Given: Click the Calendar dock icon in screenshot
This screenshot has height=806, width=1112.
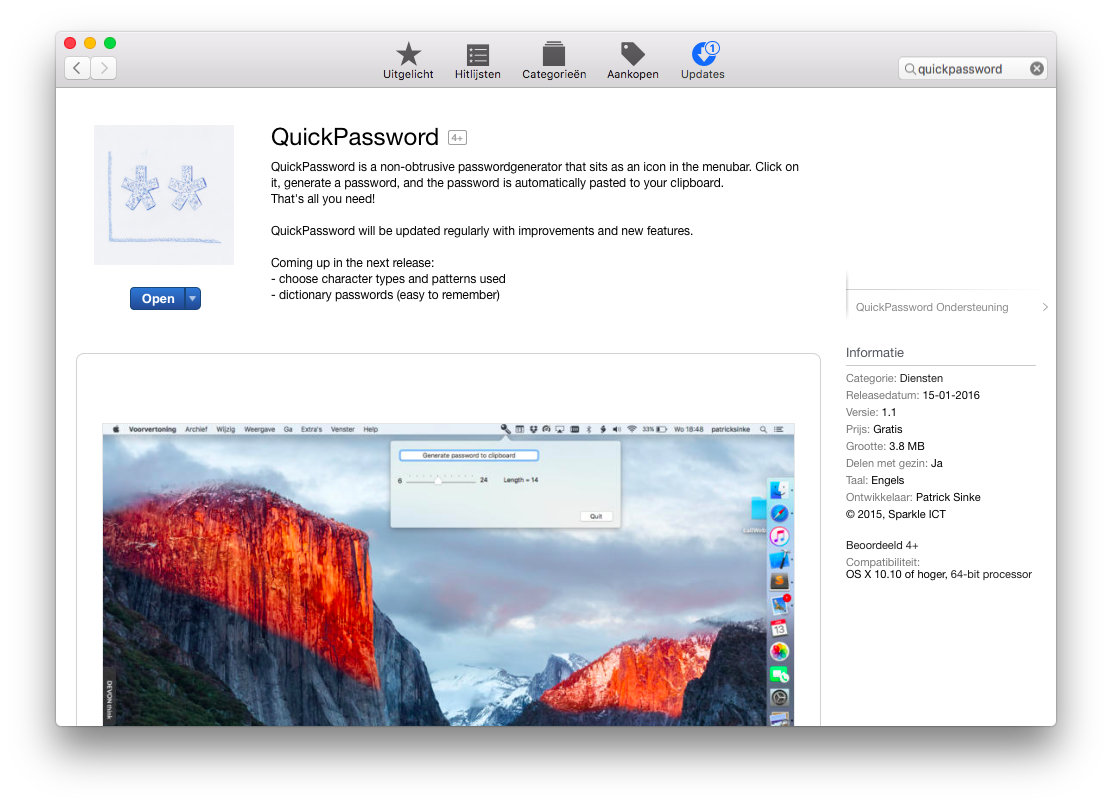Looking at the screenshot, I should click(779, 628).
